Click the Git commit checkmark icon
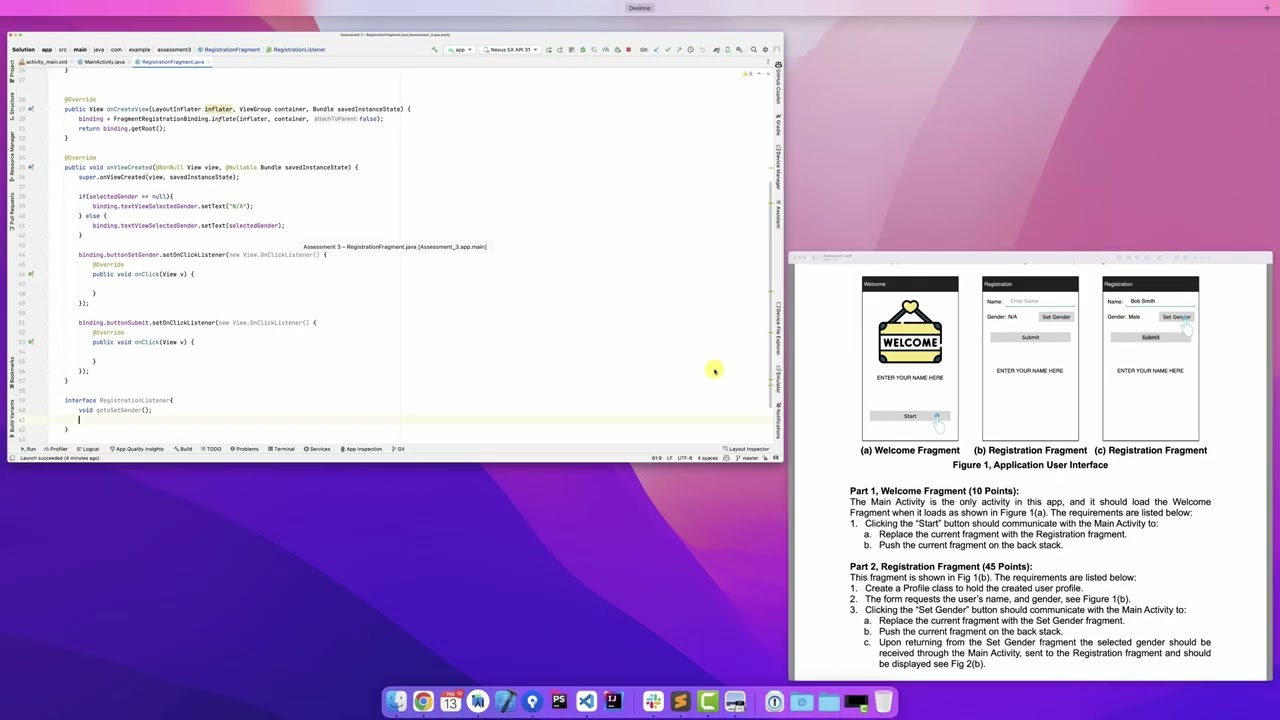 coord(668,49)
